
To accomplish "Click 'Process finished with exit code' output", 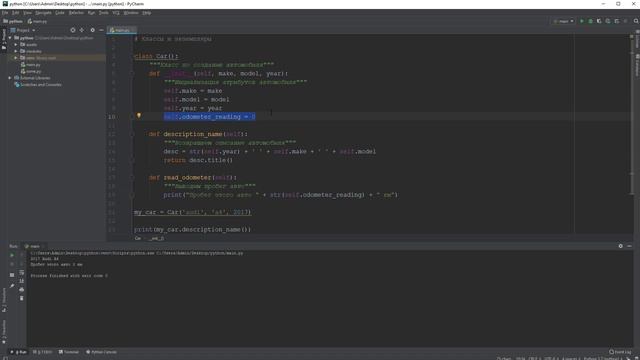I will (69, 276).
